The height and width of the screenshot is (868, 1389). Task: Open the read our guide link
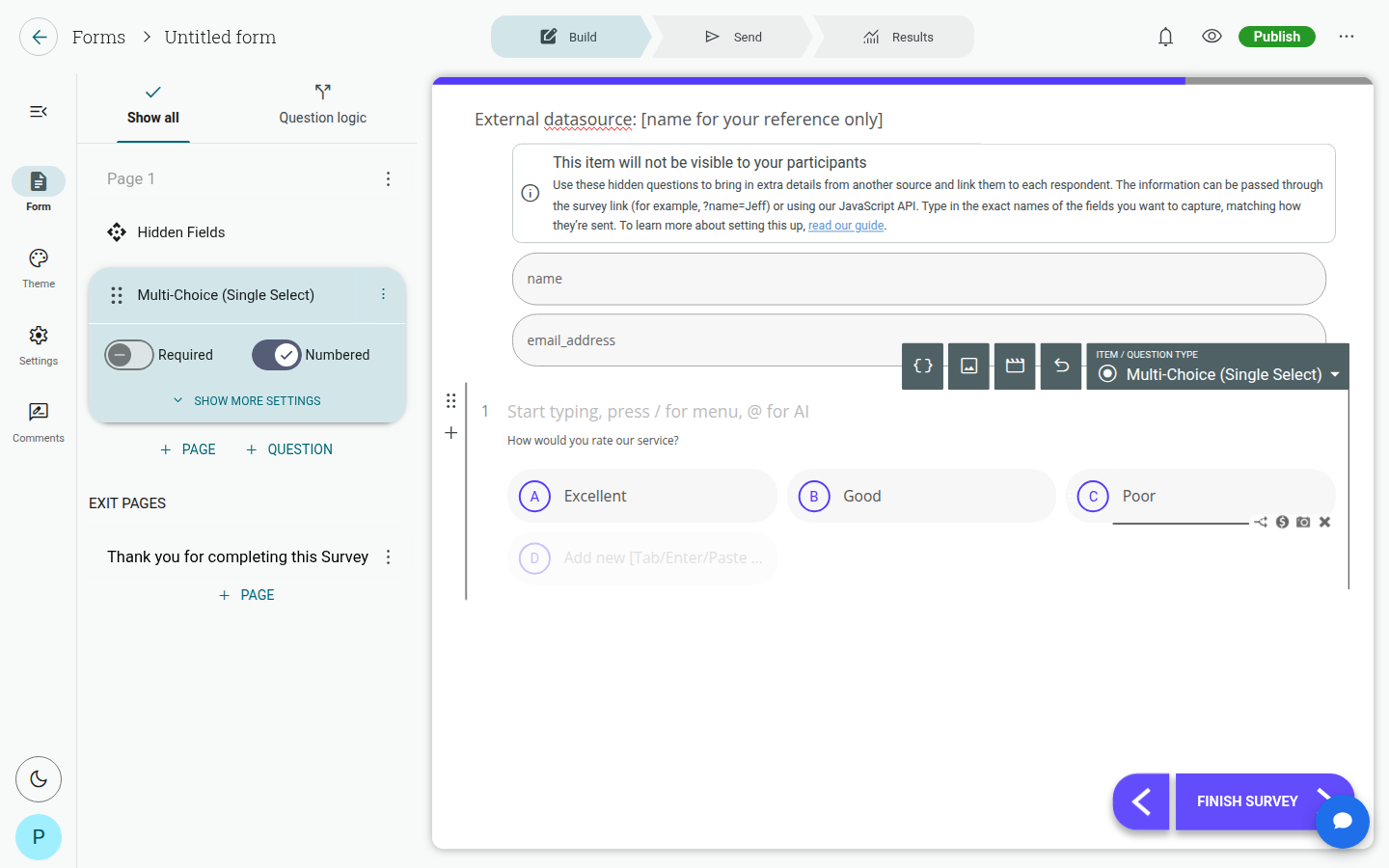tap(846, 226)
